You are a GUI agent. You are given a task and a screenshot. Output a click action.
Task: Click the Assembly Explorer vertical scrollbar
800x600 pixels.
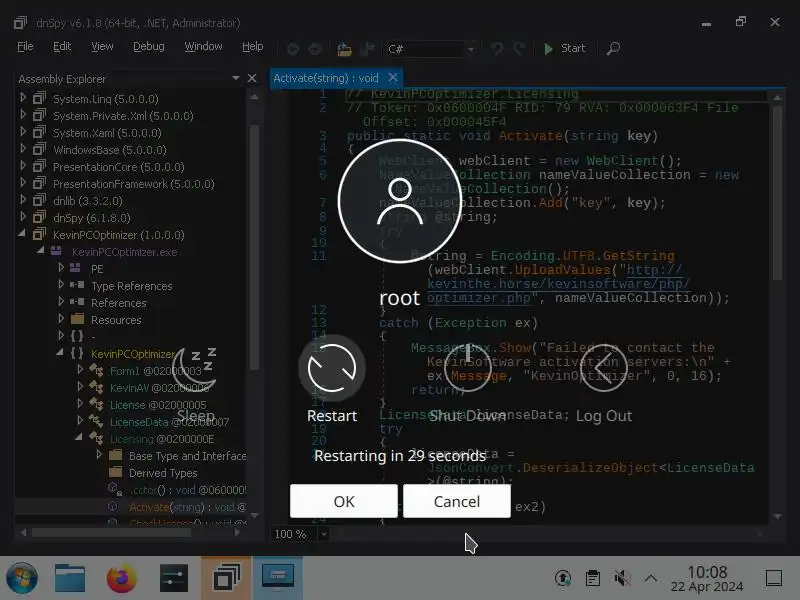254,247
